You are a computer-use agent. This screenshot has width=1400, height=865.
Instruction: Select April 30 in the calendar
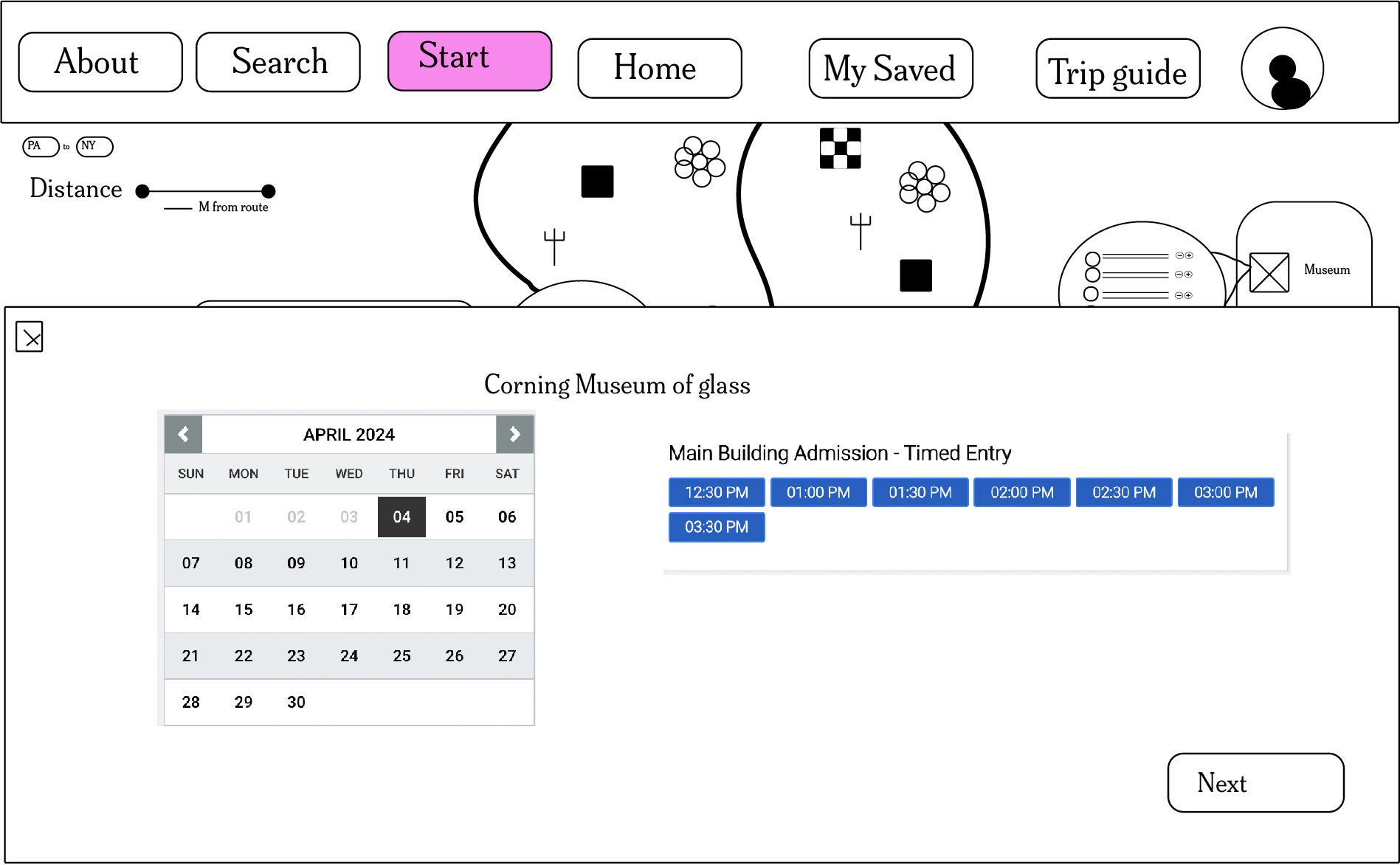click(x=296, y=702)
